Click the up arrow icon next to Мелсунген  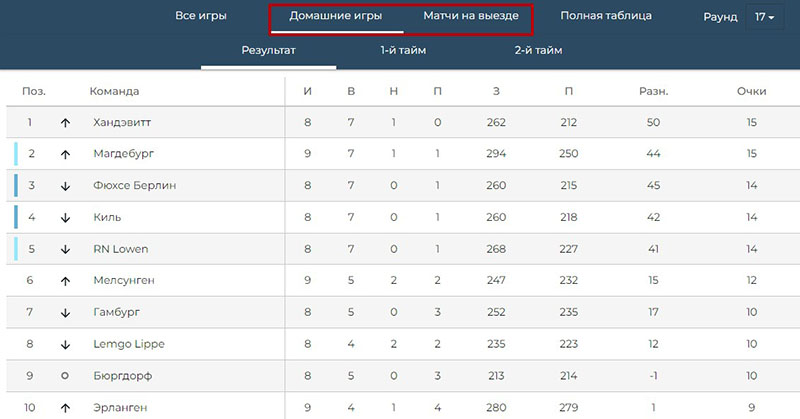tap(65, 282)
